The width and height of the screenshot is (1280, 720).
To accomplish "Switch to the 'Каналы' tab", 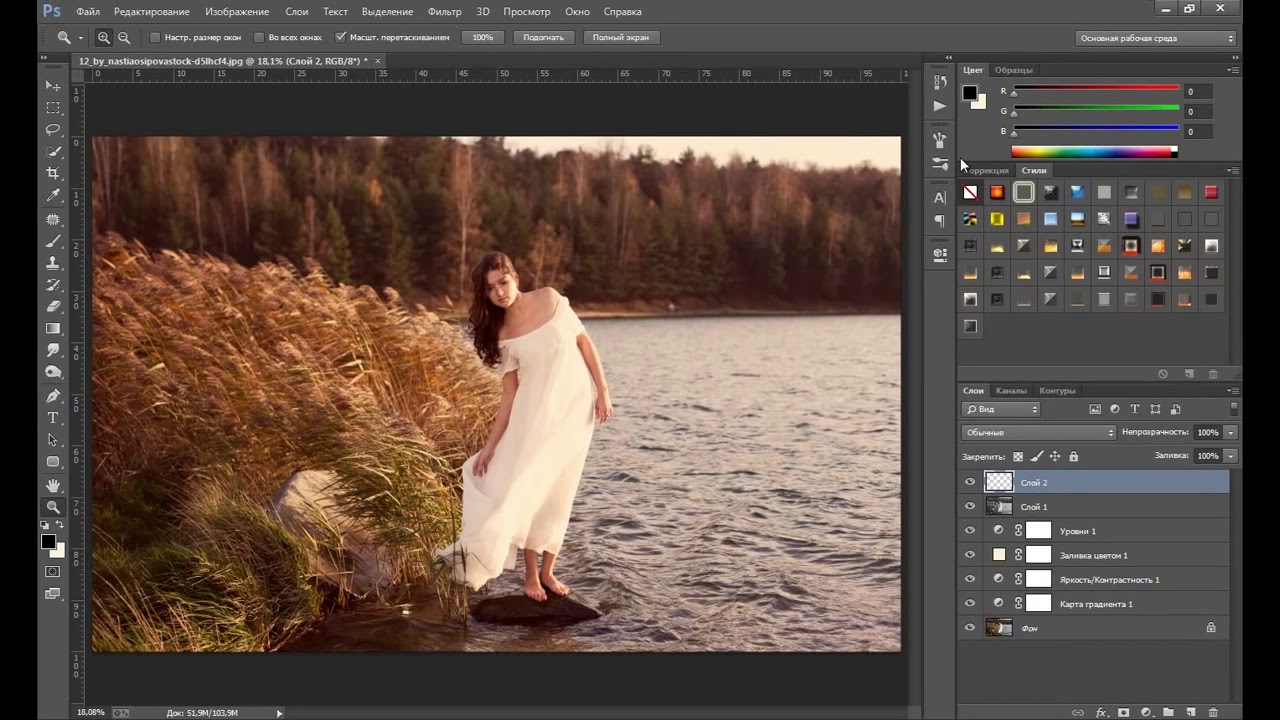I will click(x=1011, y=391).
